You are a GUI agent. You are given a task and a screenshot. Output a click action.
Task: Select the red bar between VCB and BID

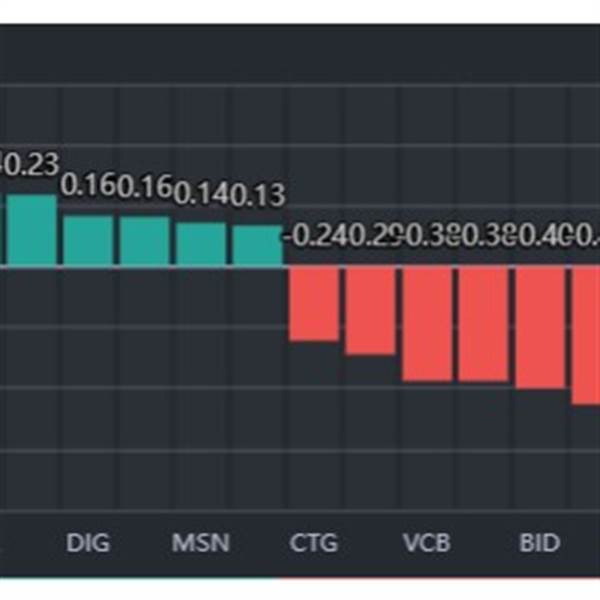point(483,323)
